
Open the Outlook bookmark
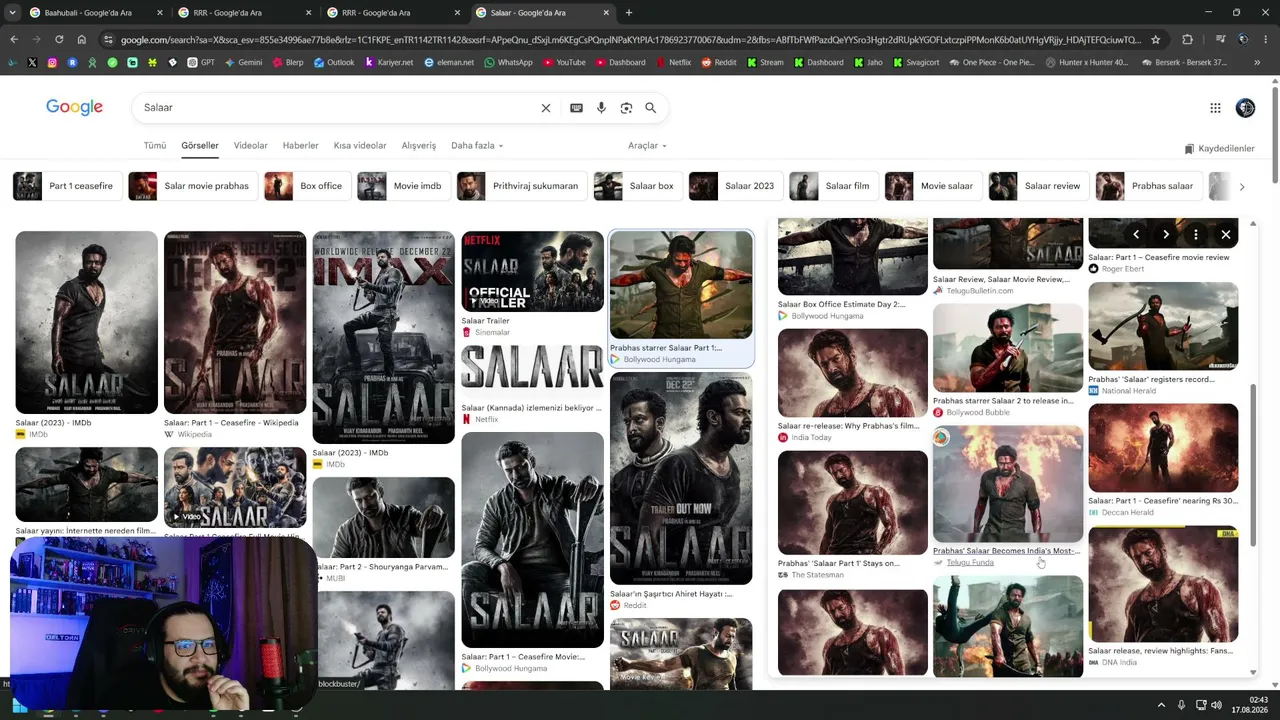click(x=334, y=62)
